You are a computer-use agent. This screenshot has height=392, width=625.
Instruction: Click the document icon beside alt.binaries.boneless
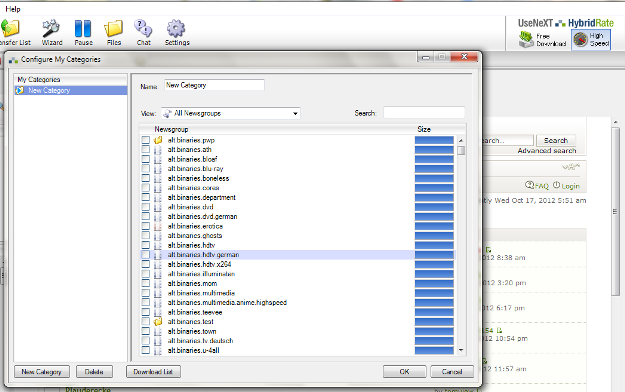pos(158,178)
